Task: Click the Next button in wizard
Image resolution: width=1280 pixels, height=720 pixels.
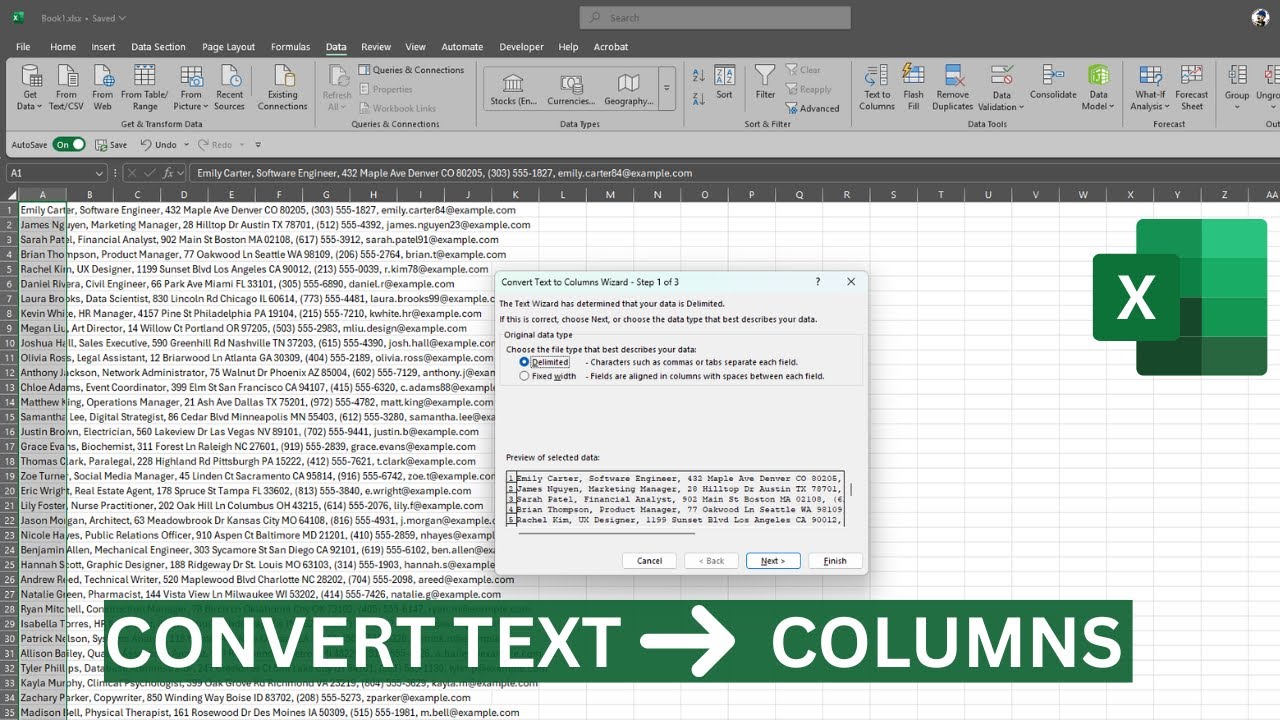Action: click(x=773, y=561)
